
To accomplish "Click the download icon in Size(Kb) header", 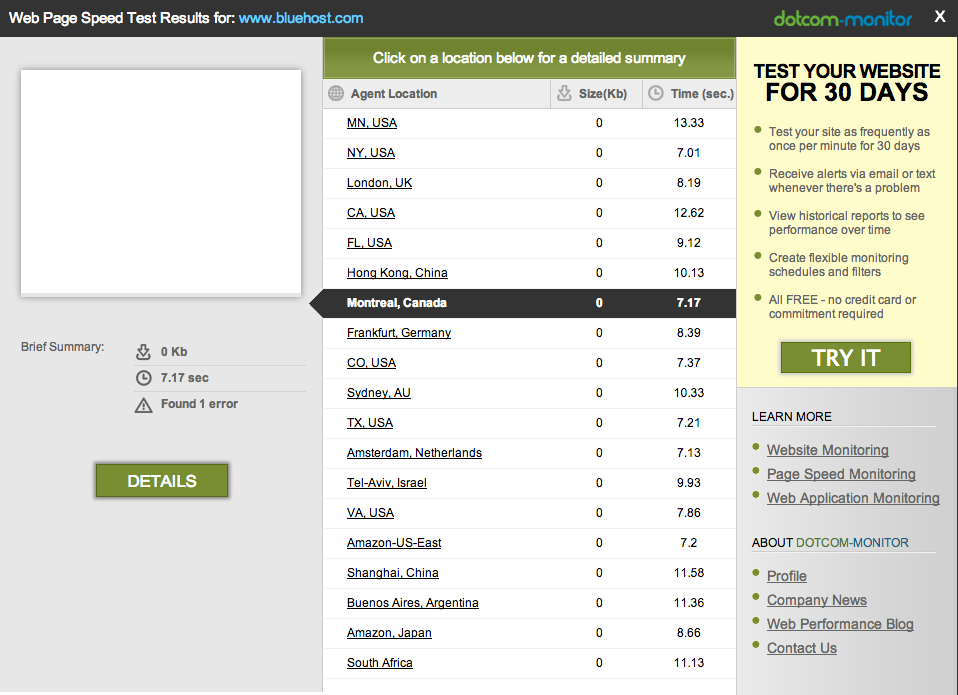I will [565, 93].
